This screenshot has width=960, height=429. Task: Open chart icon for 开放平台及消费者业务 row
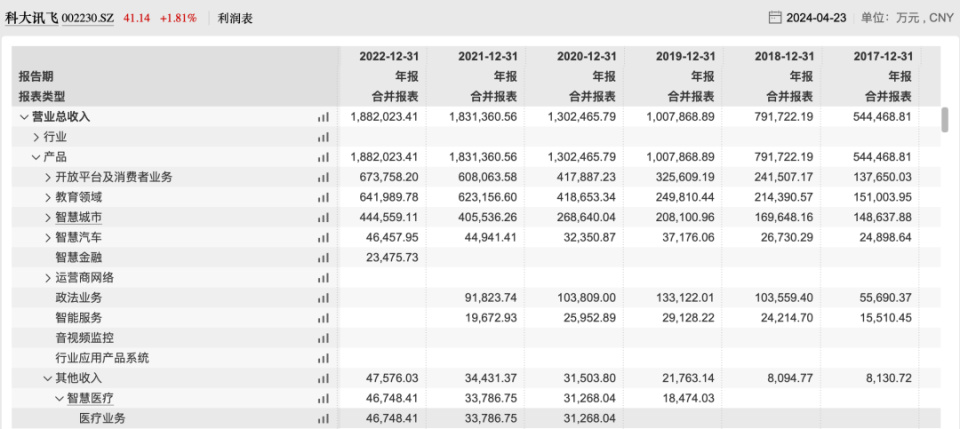323,177
